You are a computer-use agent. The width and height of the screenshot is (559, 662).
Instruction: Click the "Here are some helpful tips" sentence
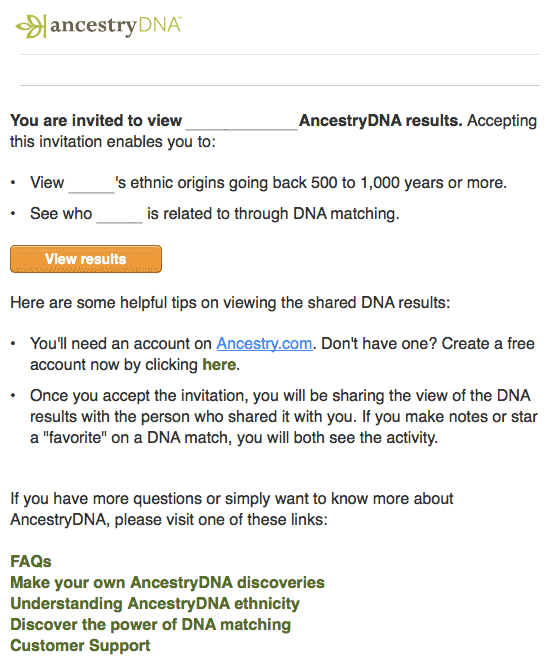230,303
